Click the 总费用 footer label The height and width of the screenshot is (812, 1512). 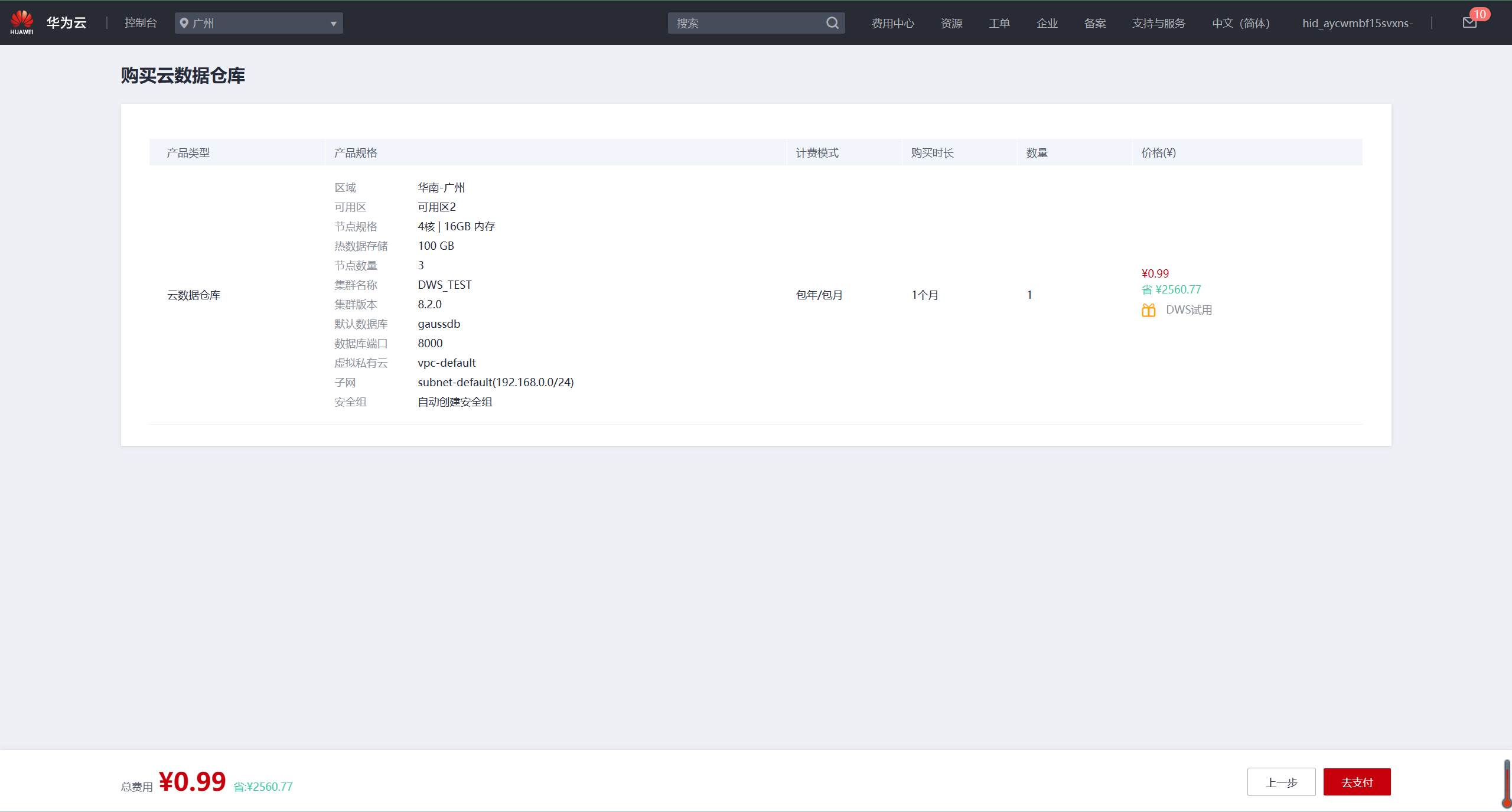click(137, 787)
